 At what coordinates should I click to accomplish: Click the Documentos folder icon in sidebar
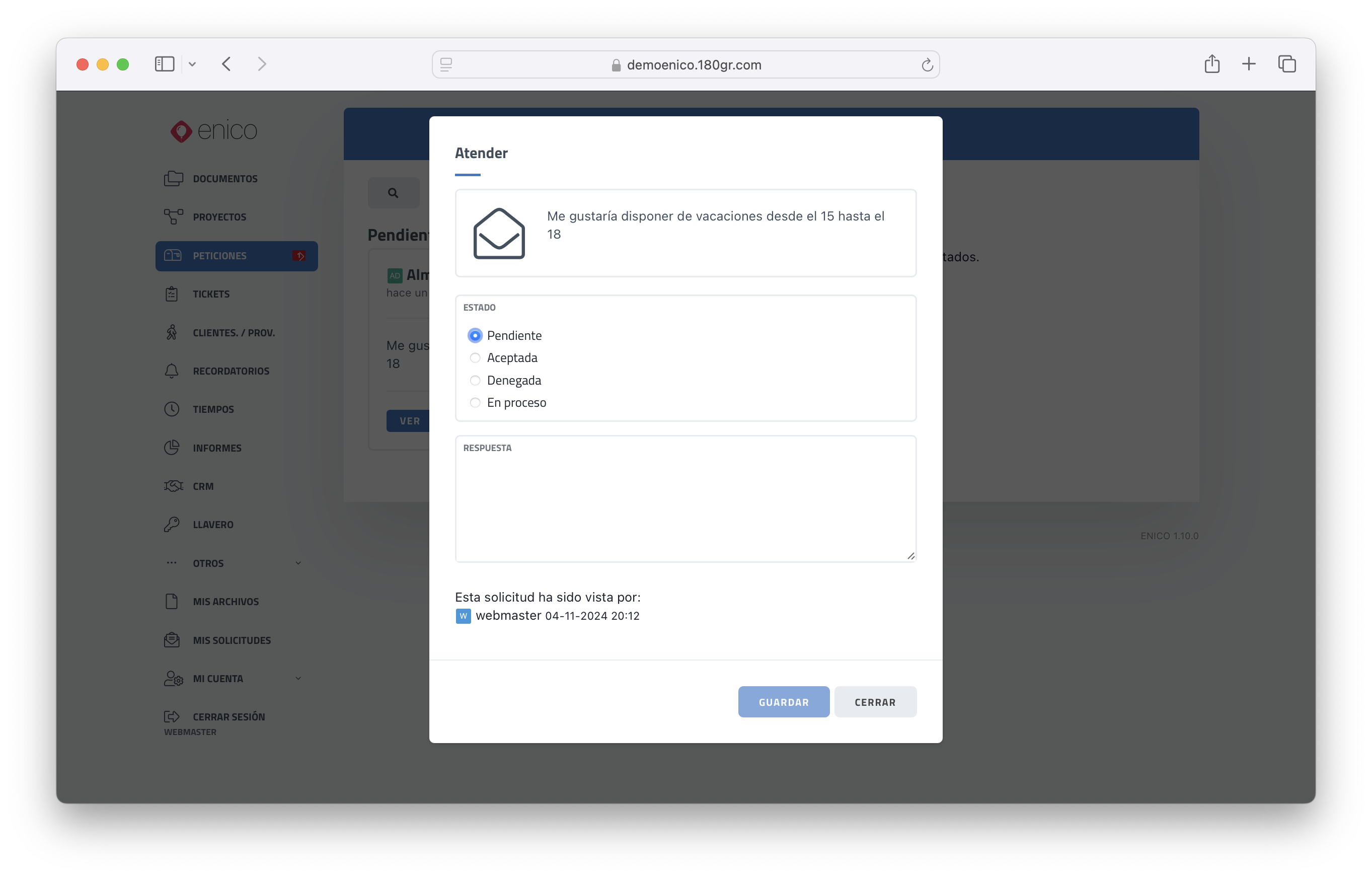pyautogui.click(x=173, y=178)
